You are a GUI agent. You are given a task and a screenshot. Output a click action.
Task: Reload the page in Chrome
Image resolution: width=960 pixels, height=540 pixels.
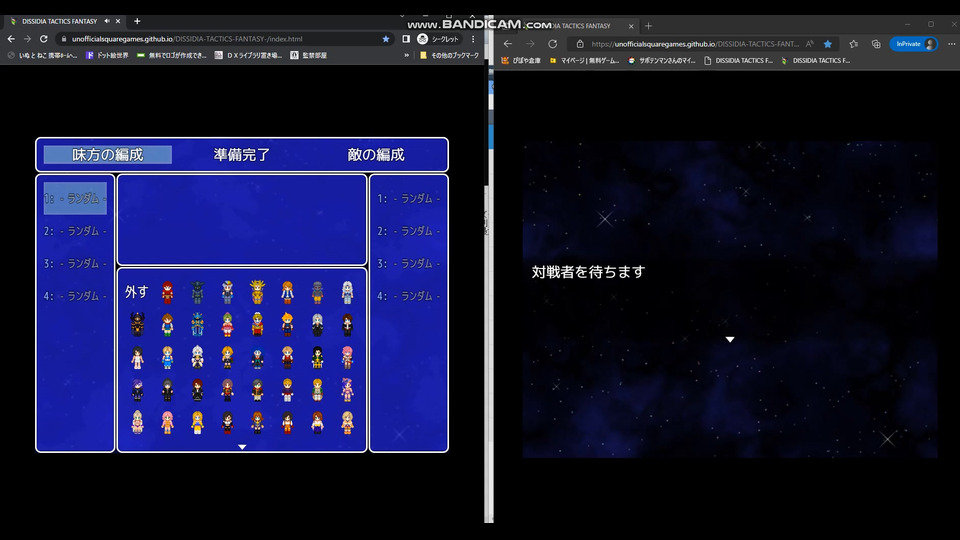pyautogui.click(x=43, y=39)
